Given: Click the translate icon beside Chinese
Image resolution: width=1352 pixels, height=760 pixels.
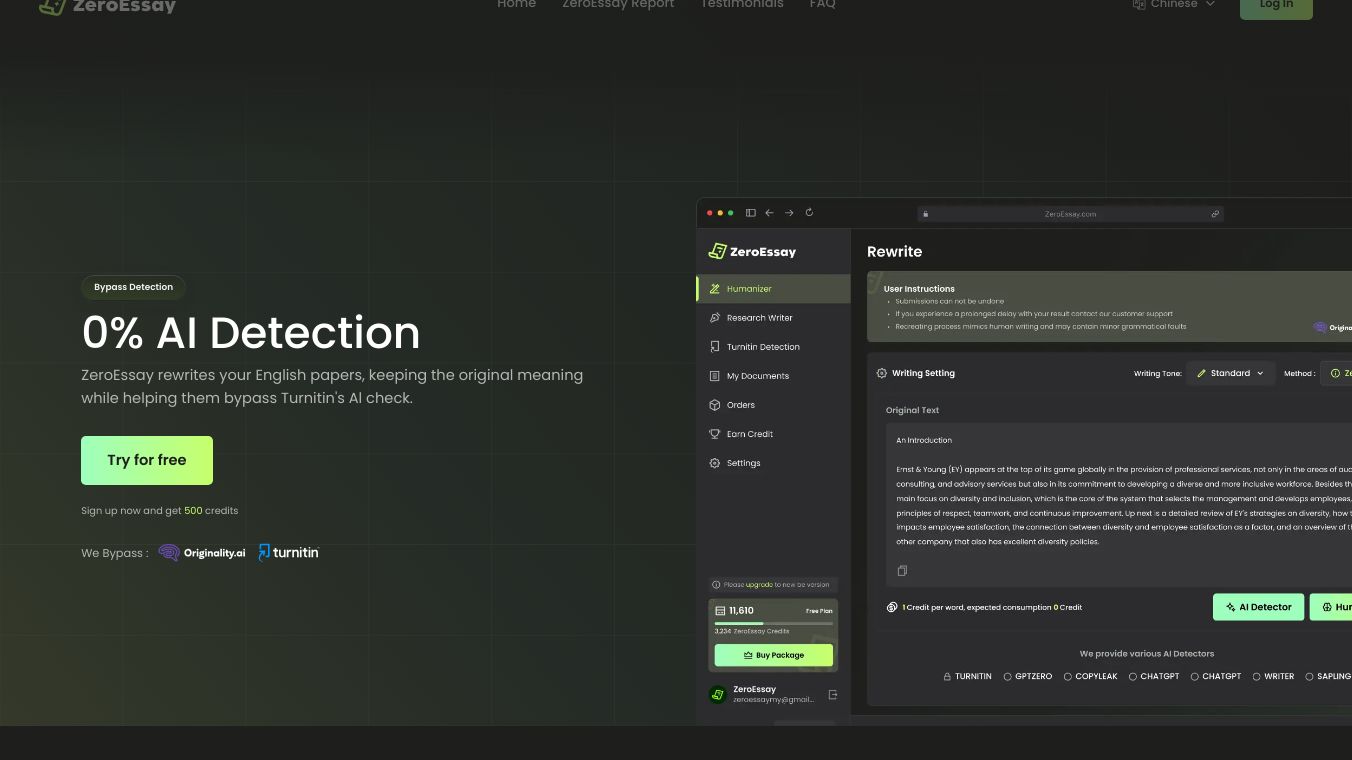Looking at the screenshot, I should coord(1139,4).
